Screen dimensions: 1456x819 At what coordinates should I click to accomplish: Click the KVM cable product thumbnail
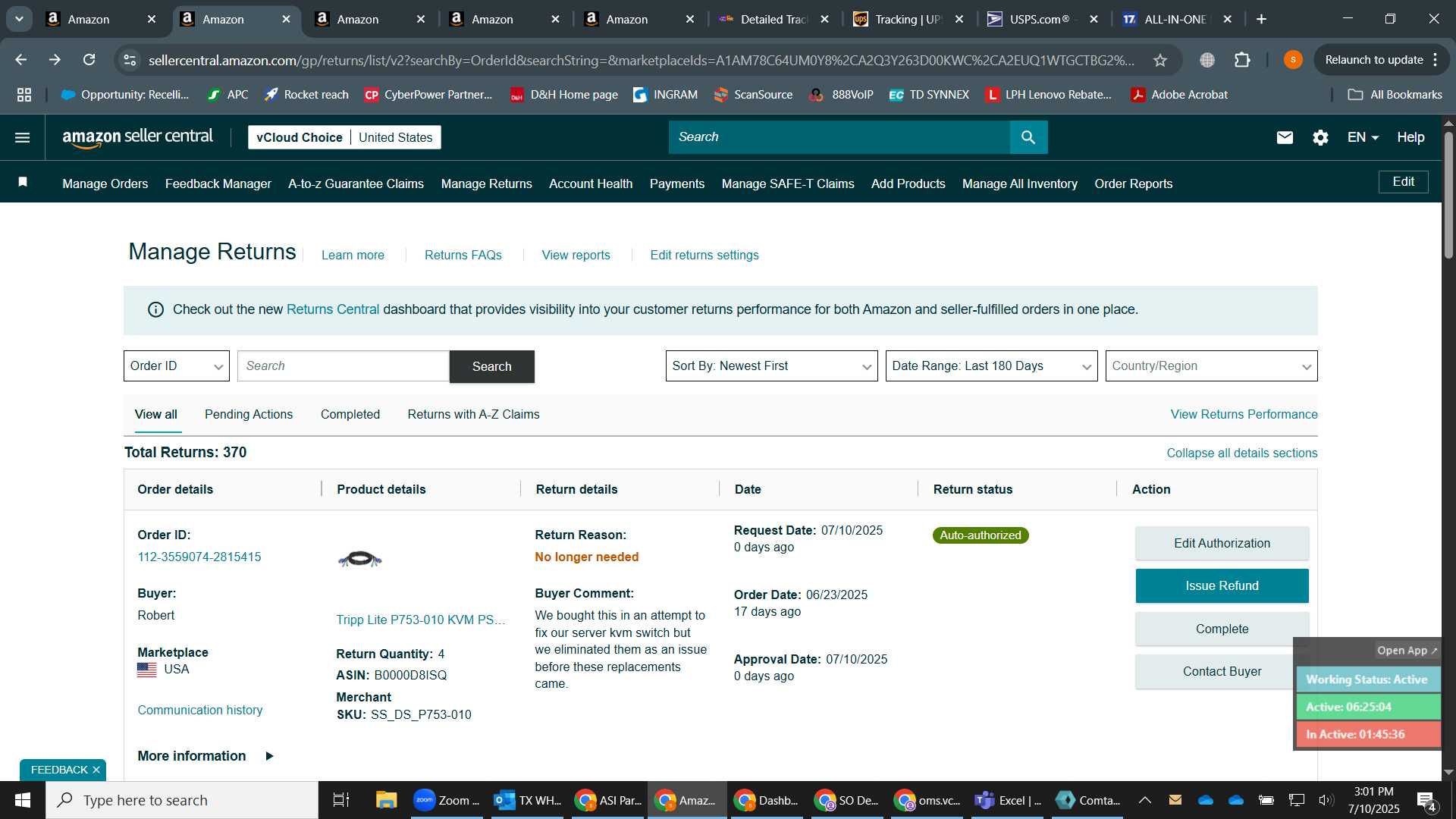coord(360,560)
